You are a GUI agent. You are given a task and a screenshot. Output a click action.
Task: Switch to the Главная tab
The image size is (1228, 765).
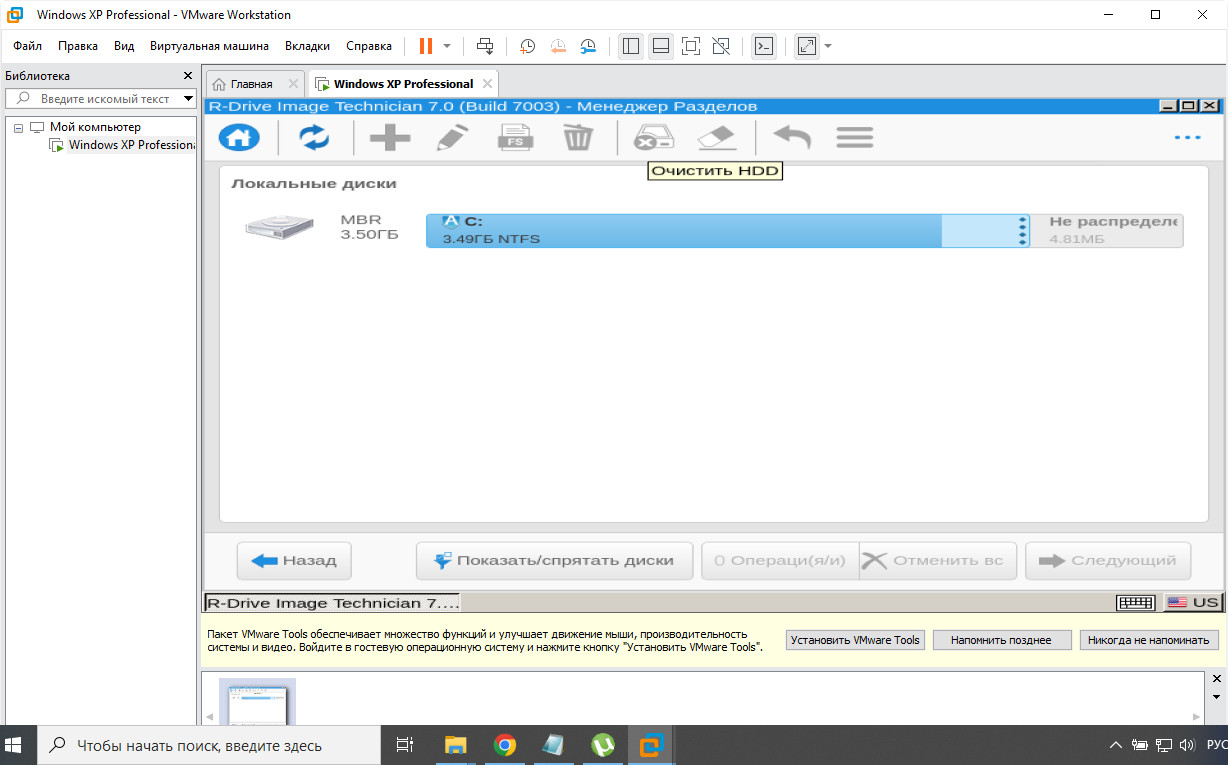(x=251, y=84)
